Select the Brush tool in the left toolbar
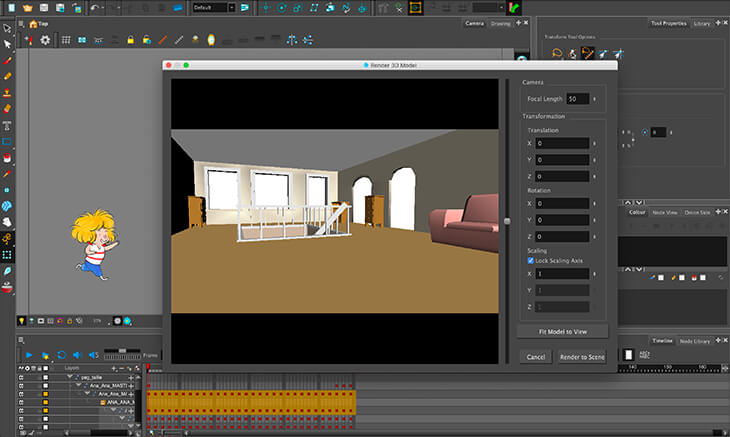 (7, 61)
